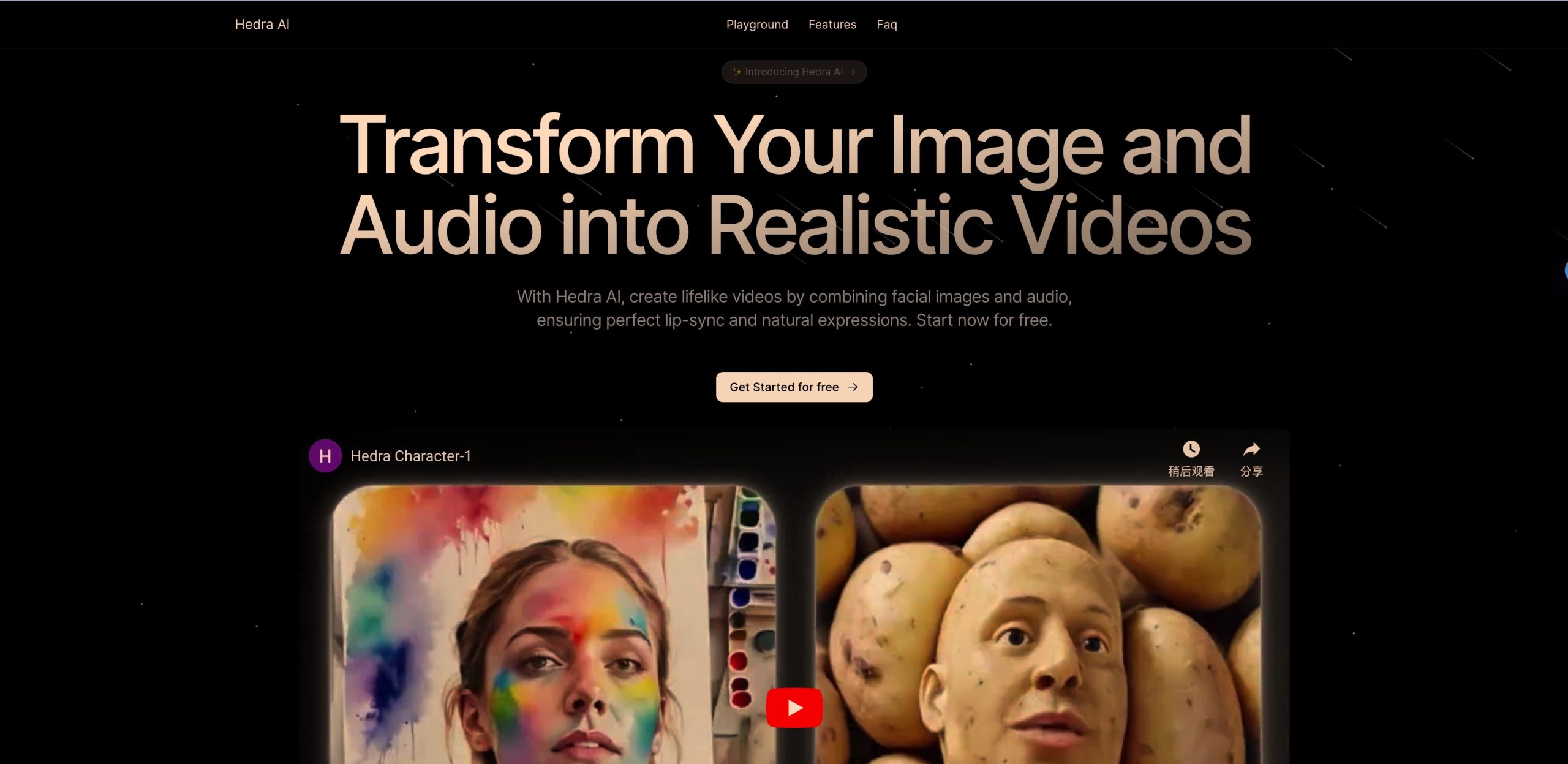Open the Hedra Character-1 video title
Screen dimensions: 1568x764
410,456
